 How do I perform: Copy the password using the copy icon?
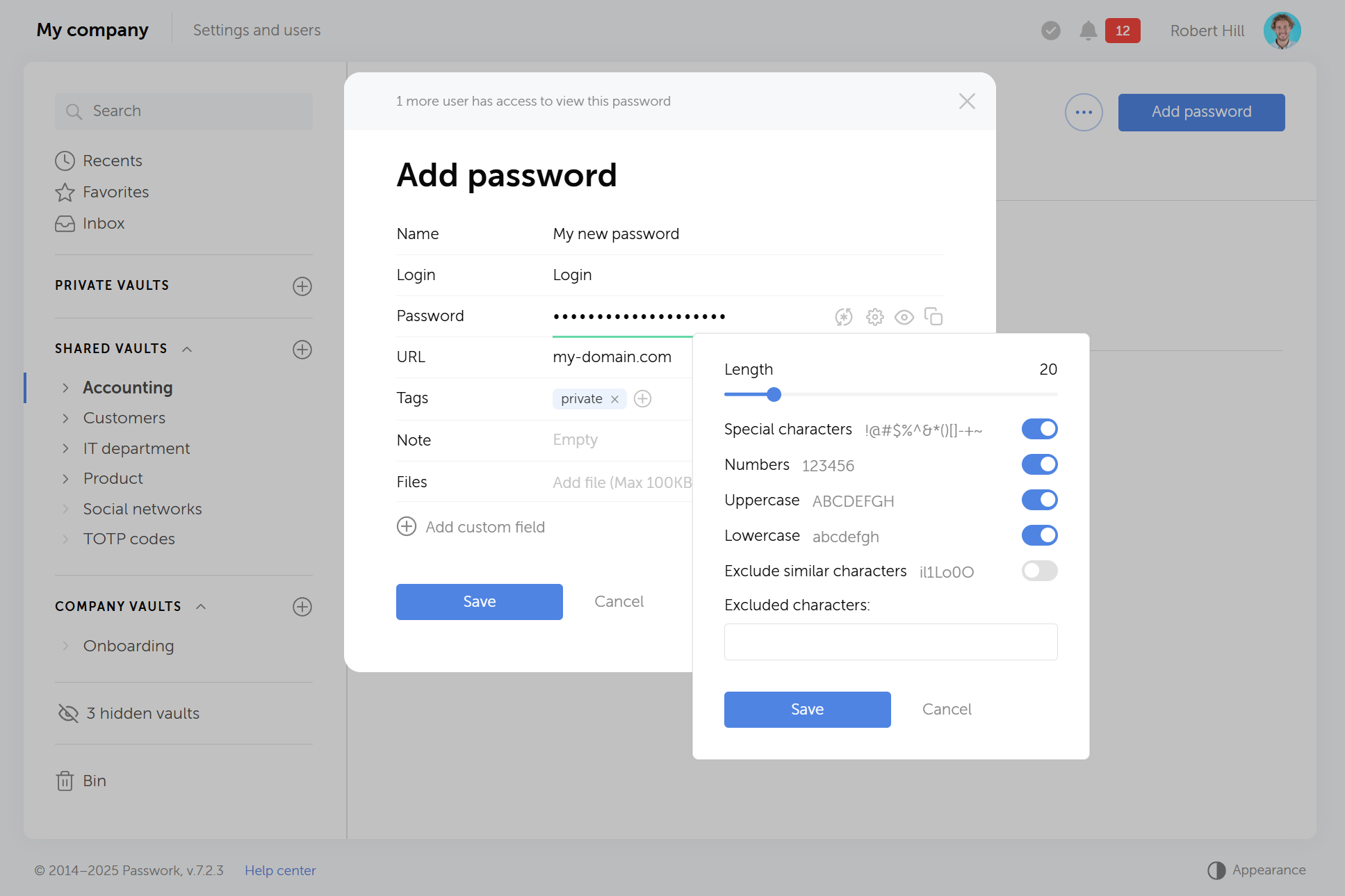coord(934,316)
